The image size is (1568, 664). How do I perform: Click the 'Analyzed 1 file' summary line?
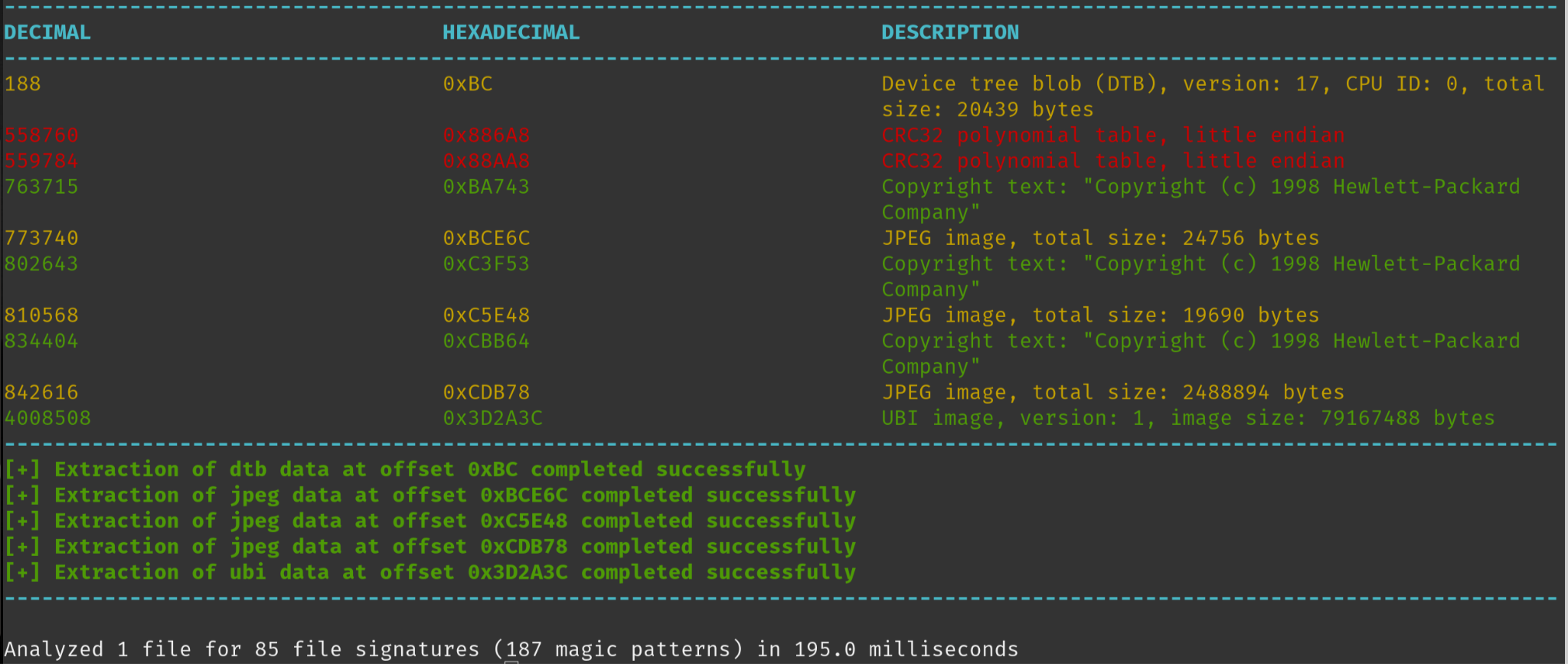(511, 649)
